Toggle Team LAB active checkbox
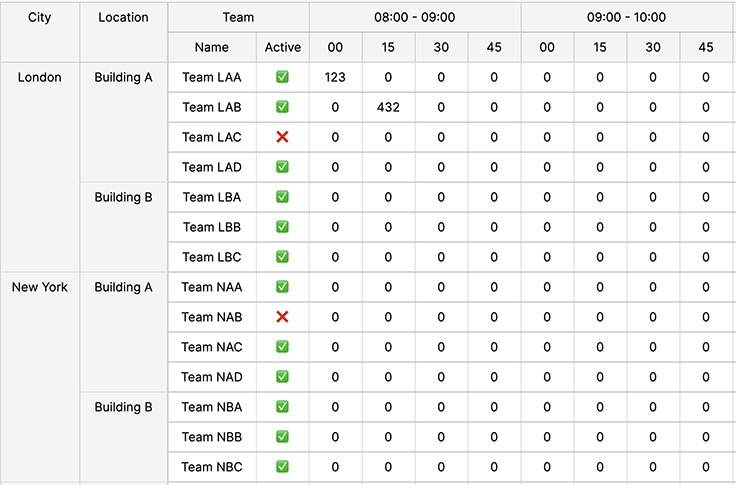 [282, 107]
